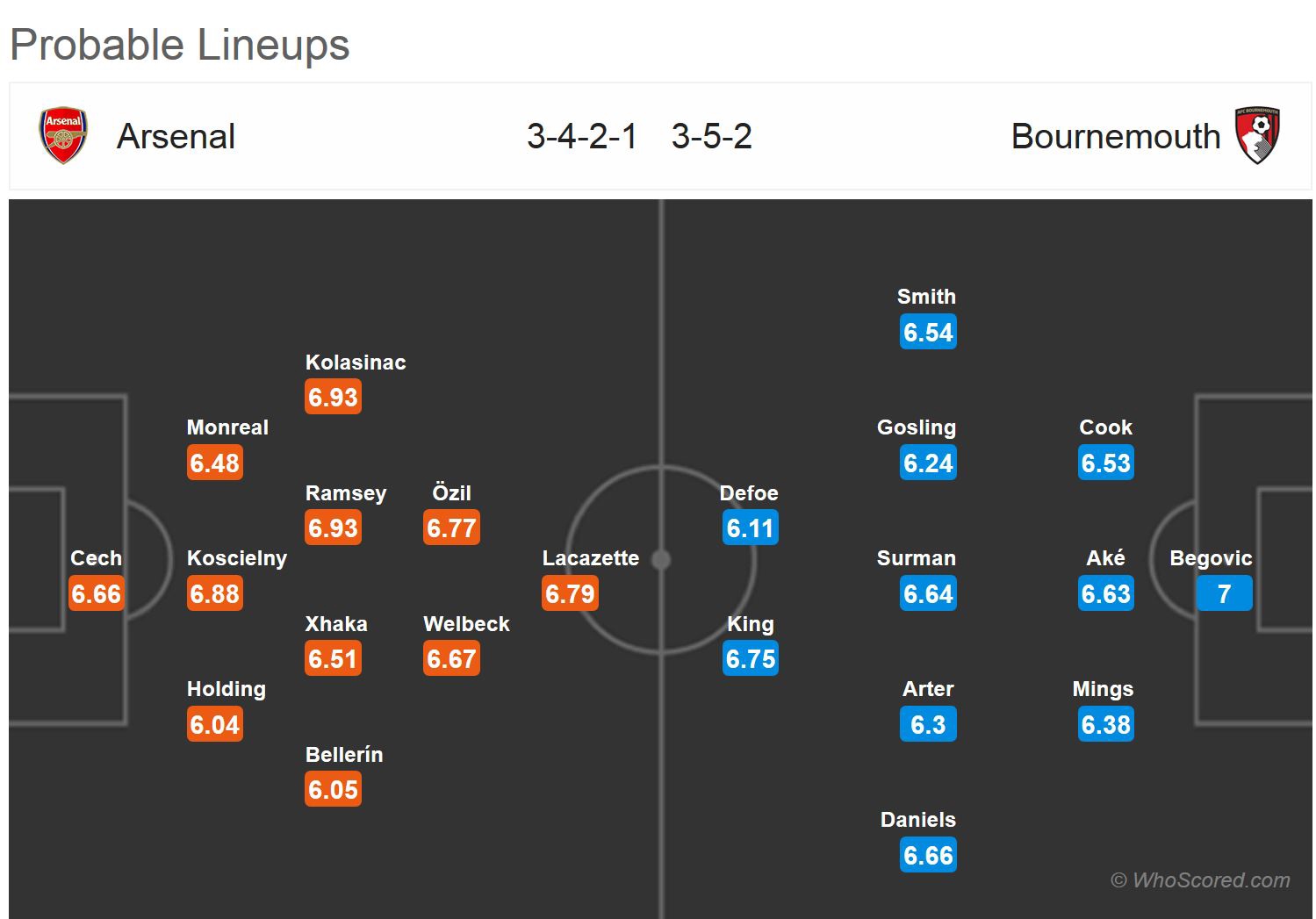1316x919 pixels.
Task: Click Lacazette's 6.79 rating badge
Action: point(571,594)
